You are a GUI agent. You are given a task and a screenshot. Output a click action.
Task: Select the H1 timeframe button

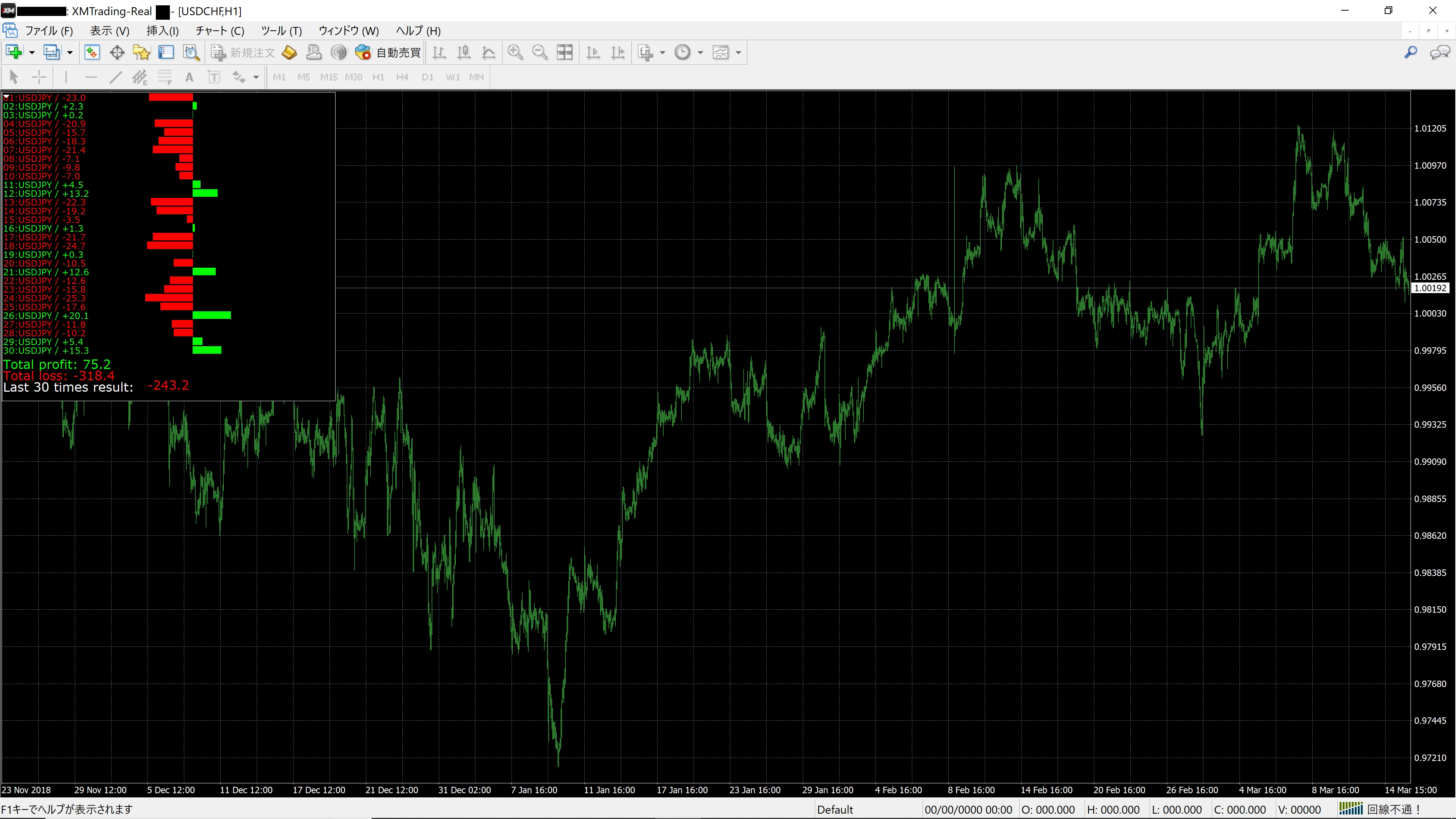click(x=378, y=77)
